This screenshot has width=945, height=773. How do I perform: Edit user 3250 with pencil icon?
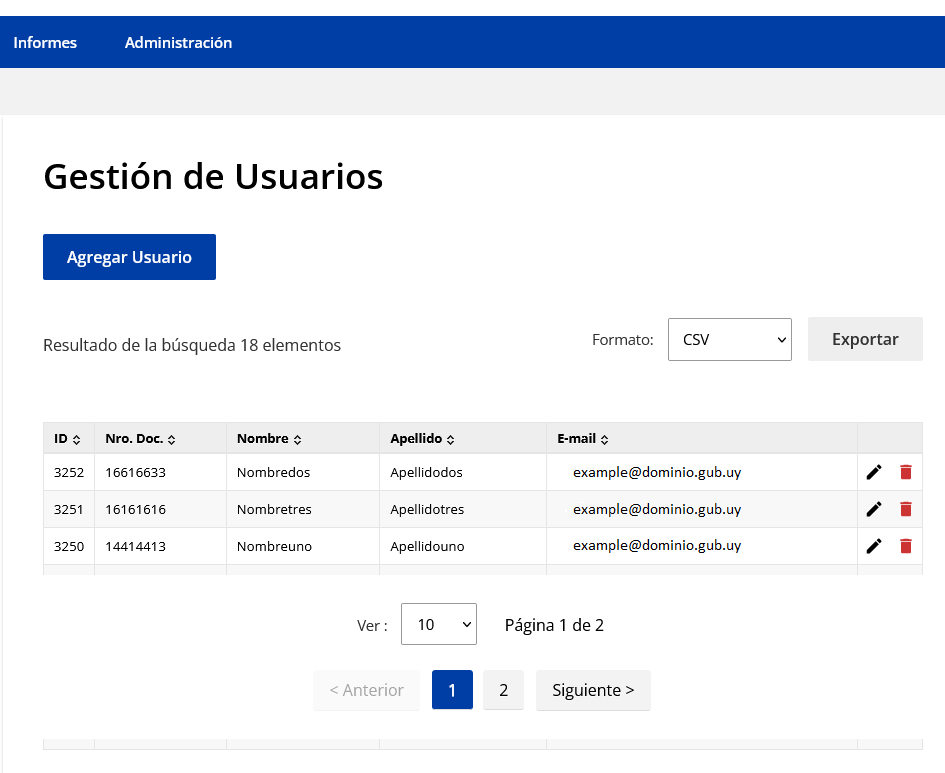click(874, 546)
